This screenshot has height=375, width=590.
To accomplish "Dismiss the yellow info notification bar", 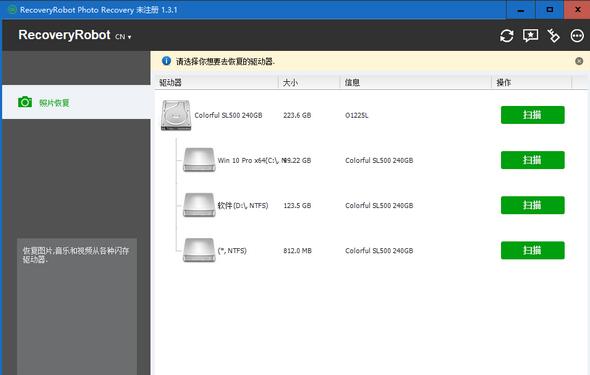I will click(x=579, y=61).
